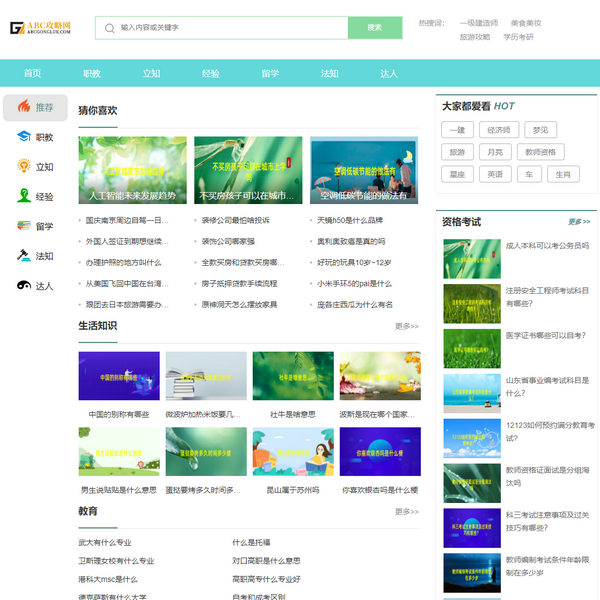Open the 首页 tab in navigation bar
The width and height of the screenshot is (600, 600).
point(33,74)
